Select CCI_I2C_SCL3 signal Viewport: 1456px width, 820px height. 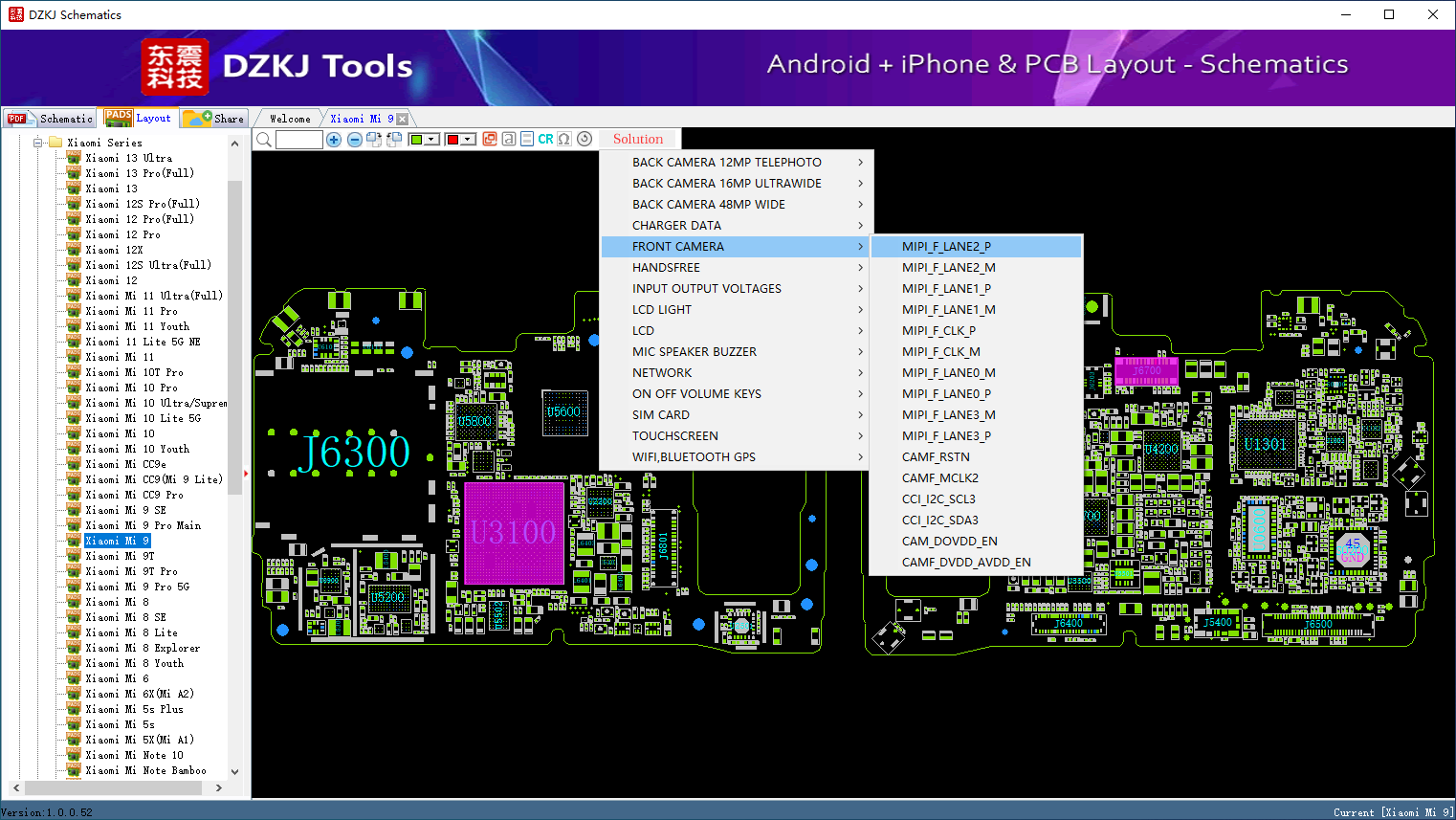pos(977,499)
